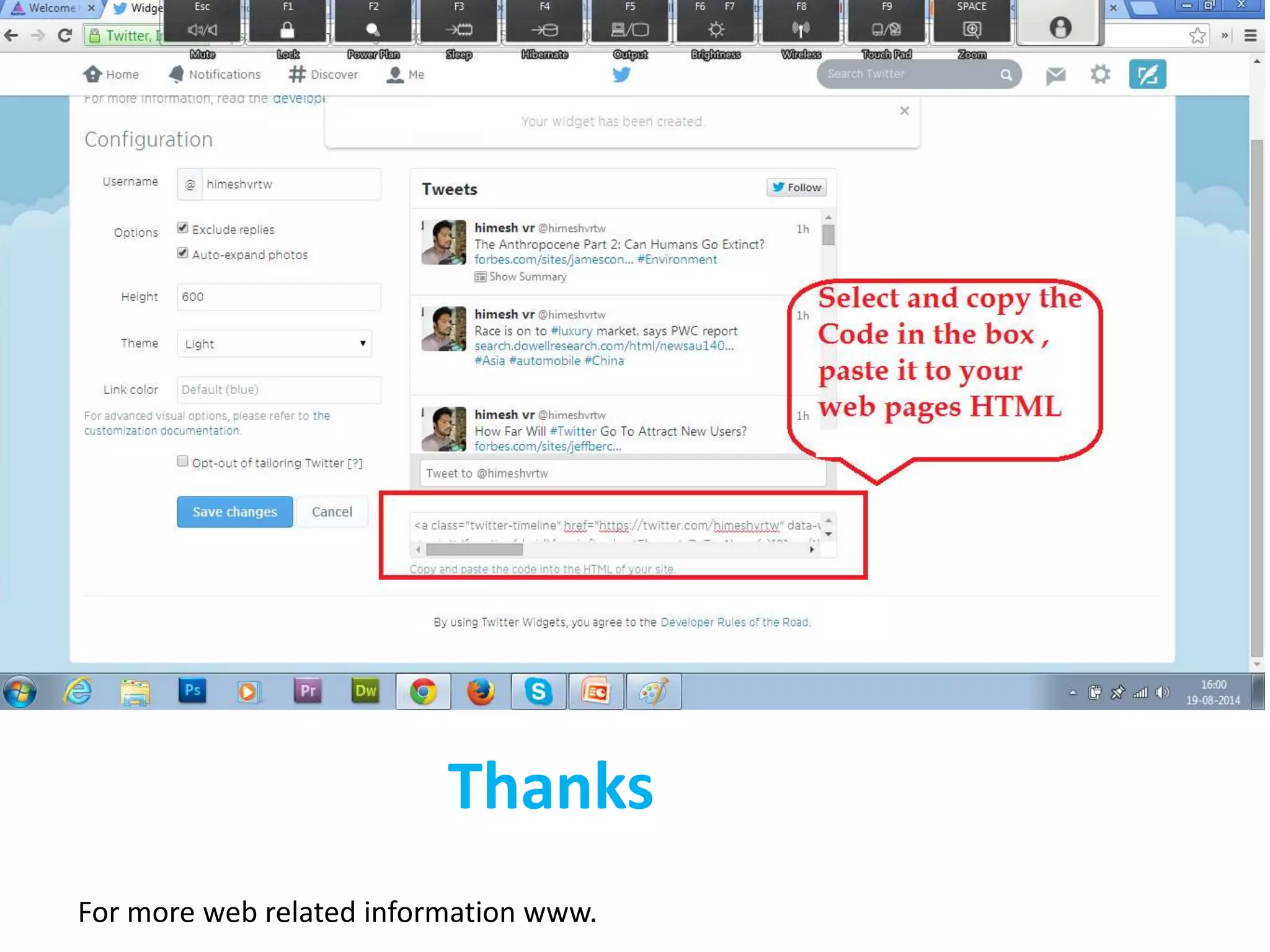Click scroll-right arrow of embed code box
The width and height of the screenshot is (1270, 952).
(812, 549)
